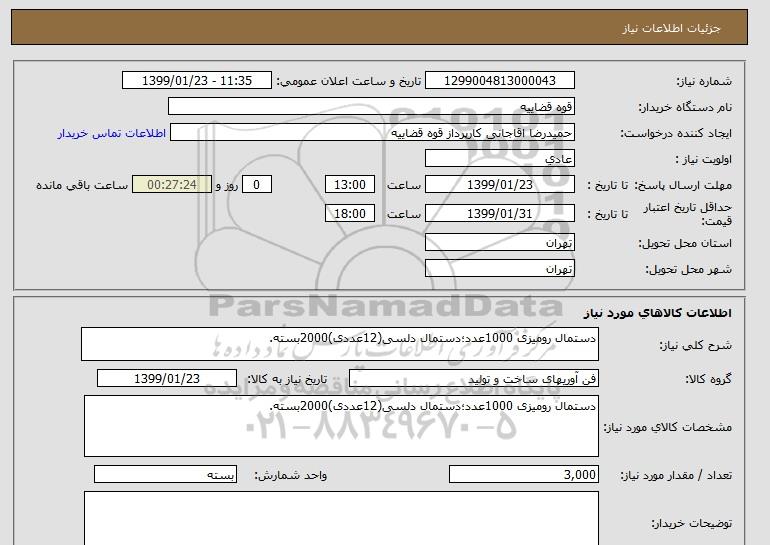Select the اولویت نیاز label

pos(704,159)
